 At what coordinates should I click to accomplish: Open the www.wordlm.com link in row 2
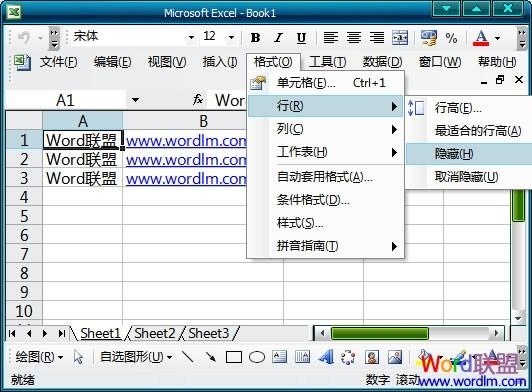[187, 160]
